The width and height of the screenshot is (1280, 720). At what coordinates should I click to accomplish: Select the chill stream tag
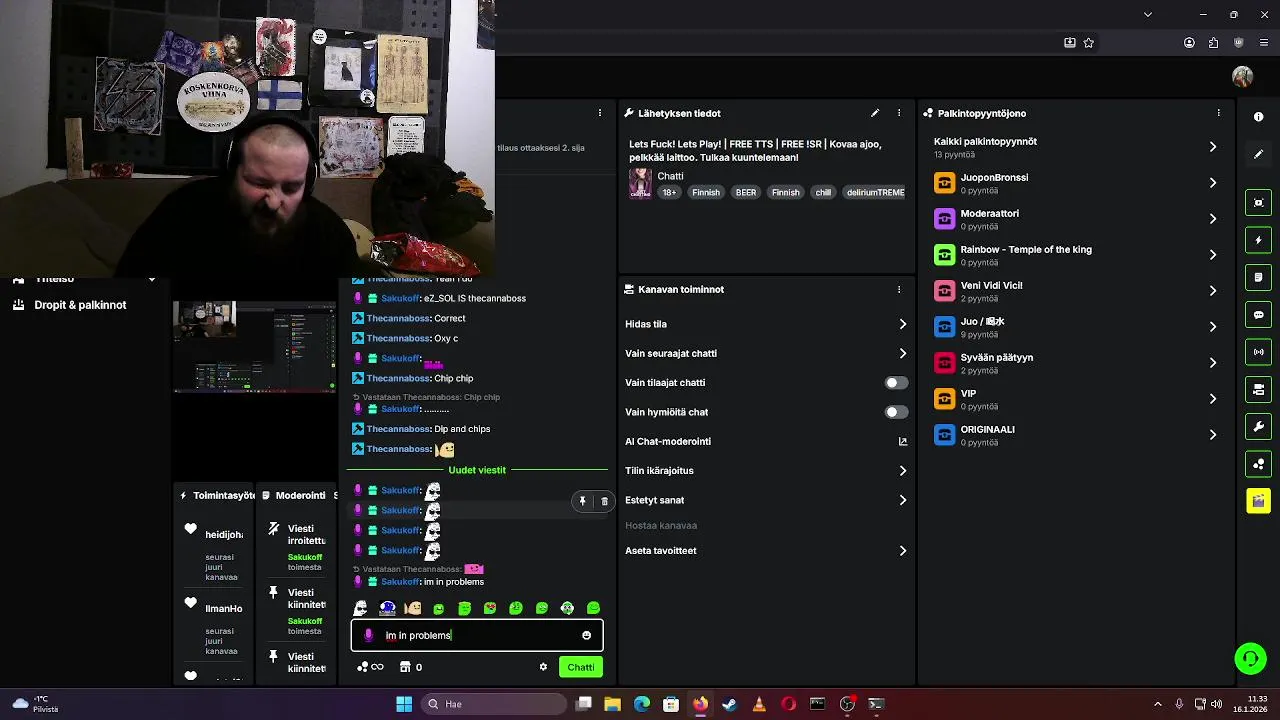[823, 192]
